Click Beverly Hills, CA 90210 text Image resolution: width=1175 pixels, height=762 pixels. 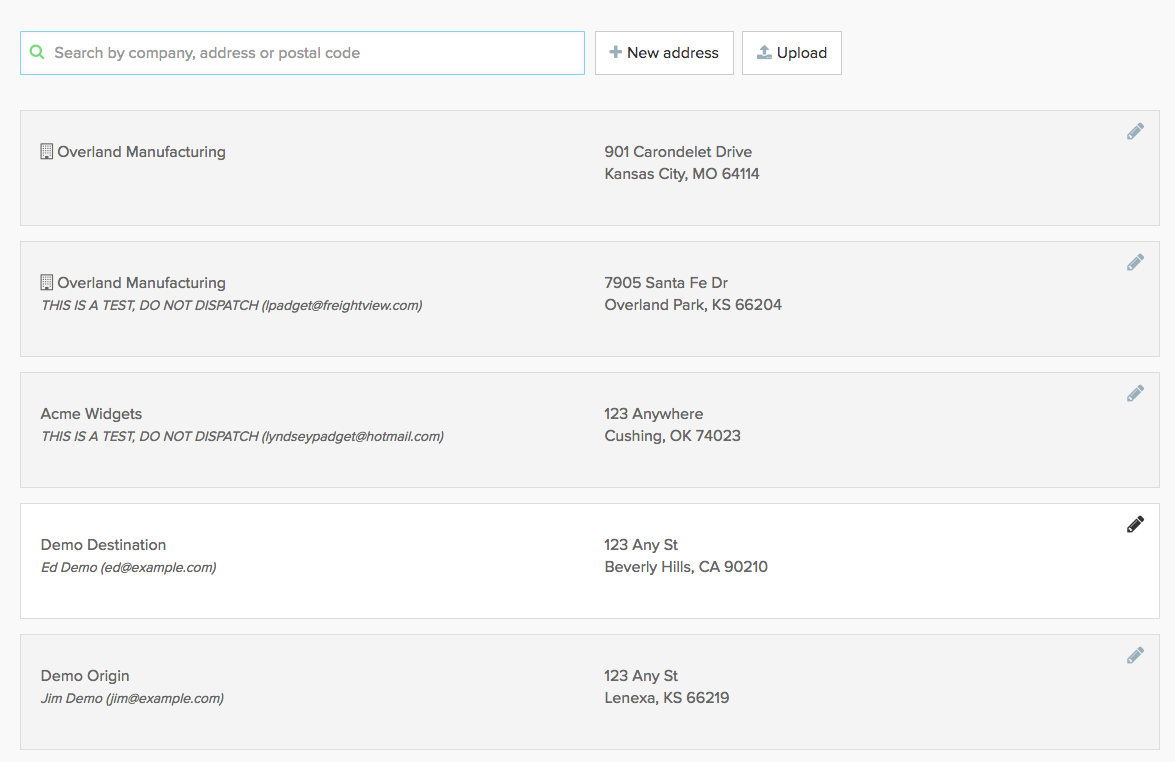[686, 567]
